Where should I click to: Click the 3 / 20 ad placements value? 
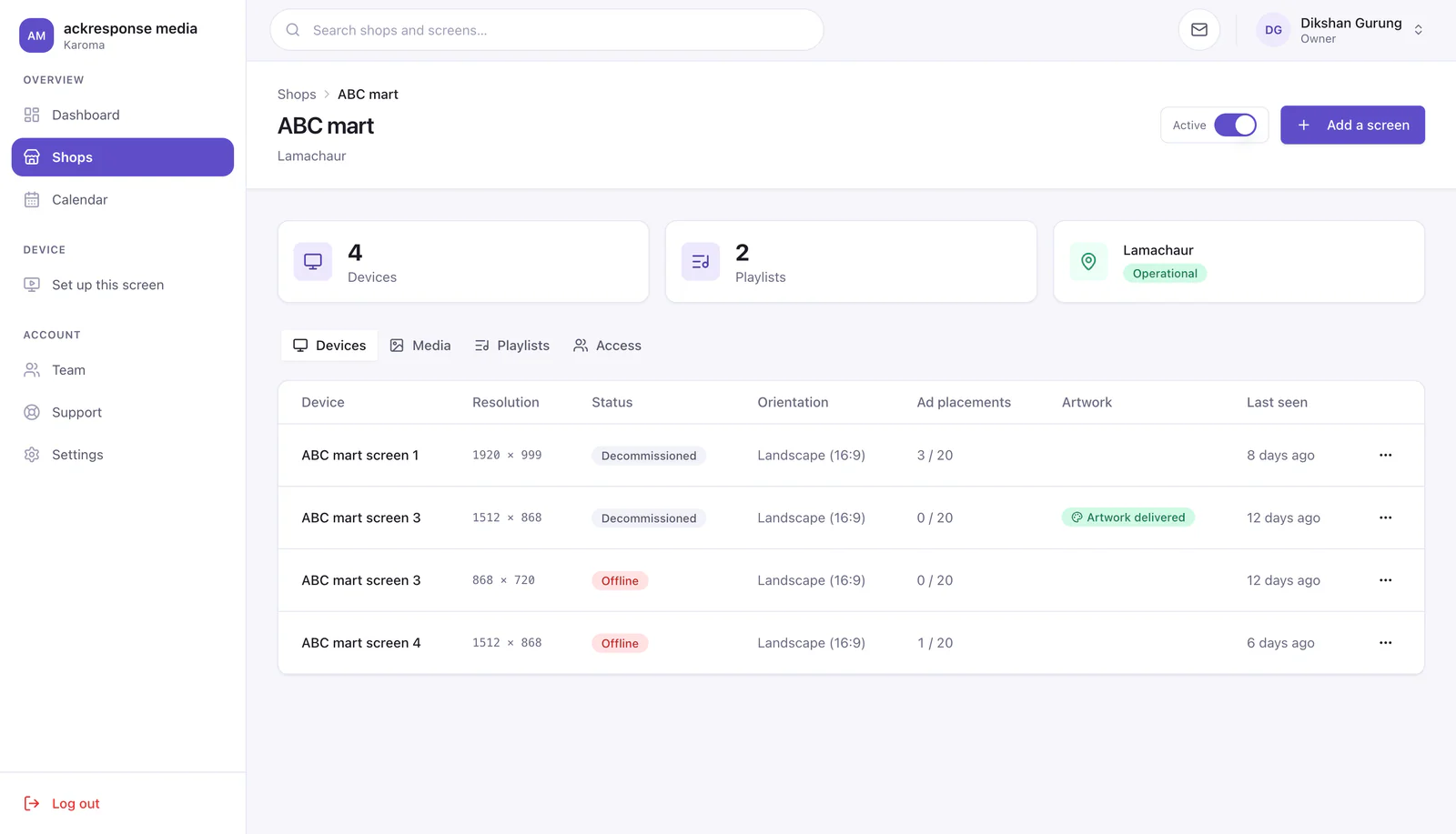pyautogui.click(x=935, y=456)
